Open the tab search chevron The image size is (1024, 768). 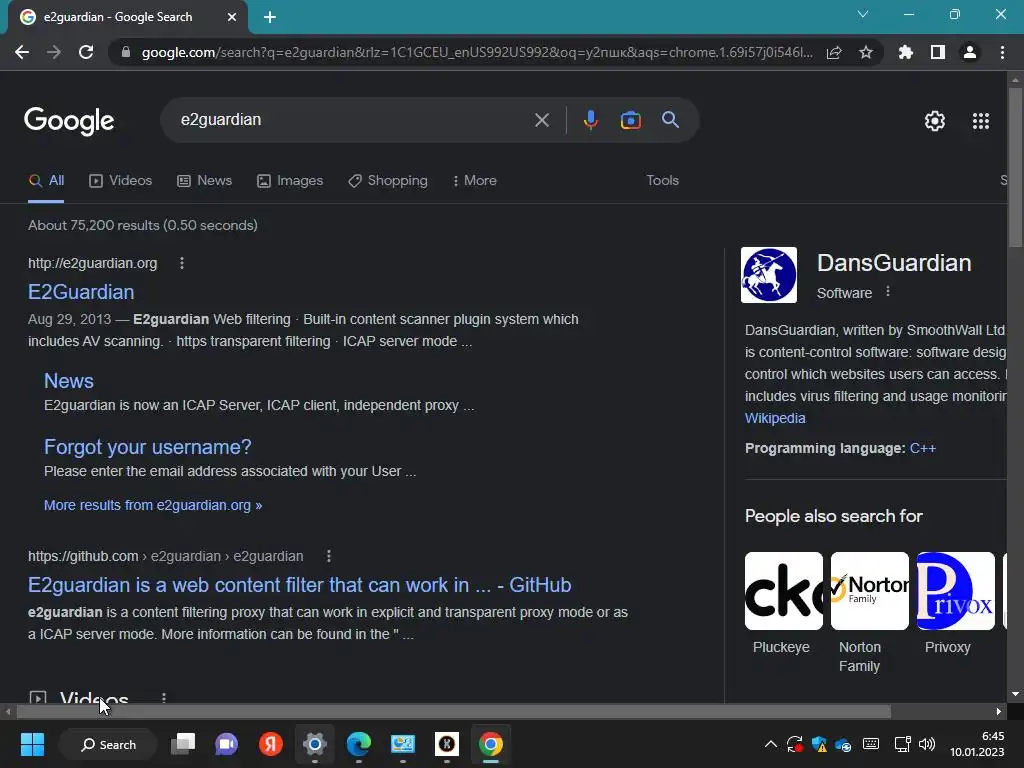[x=863, y=14]
